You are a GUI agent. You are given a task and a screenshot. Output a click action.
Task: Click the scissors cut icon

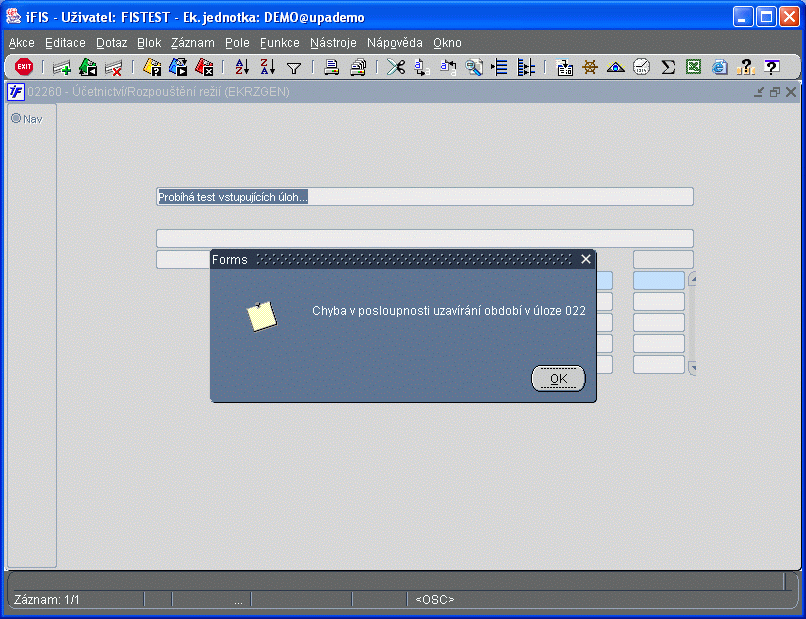(396, 67)
